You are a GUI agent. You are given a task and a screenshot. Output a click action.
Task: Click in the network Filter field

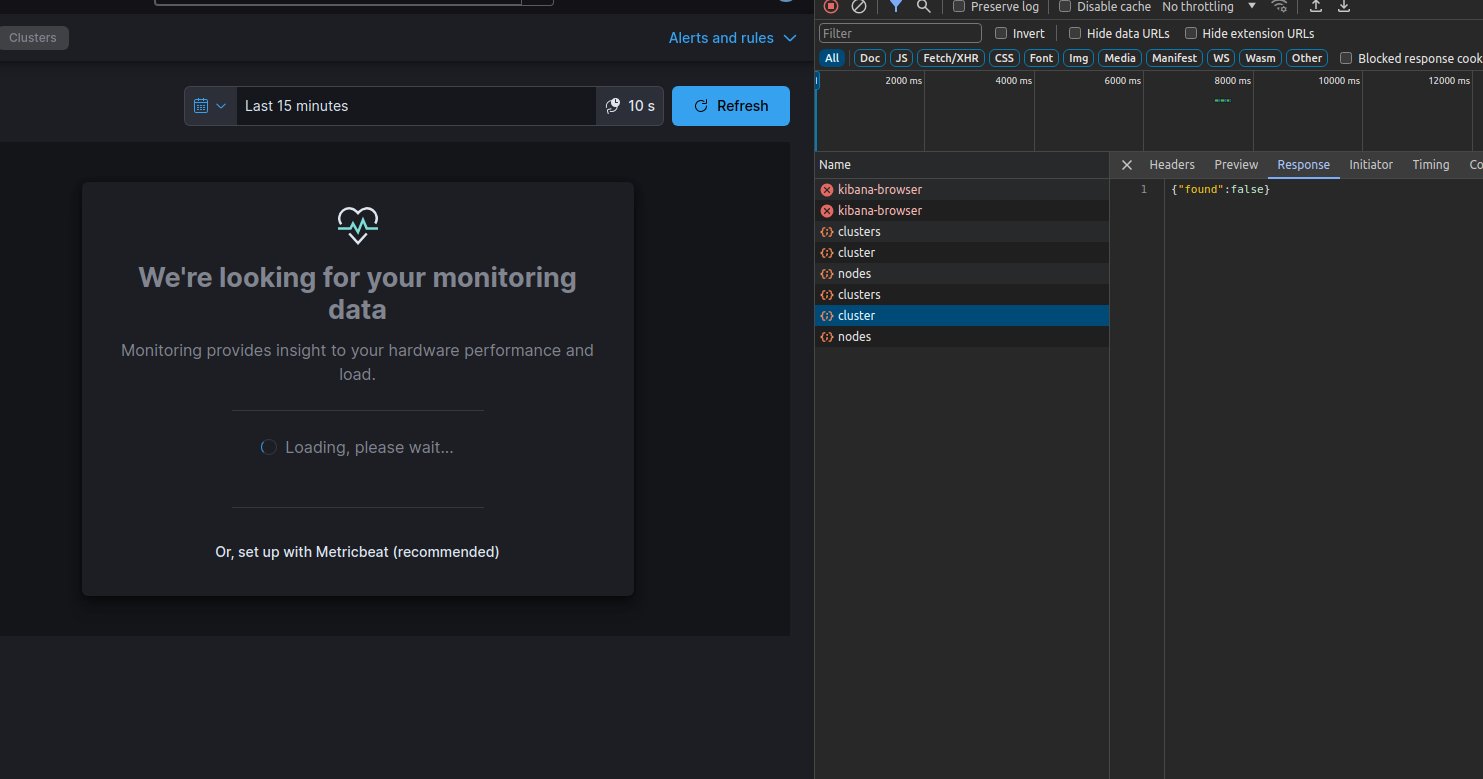[900, 33]
